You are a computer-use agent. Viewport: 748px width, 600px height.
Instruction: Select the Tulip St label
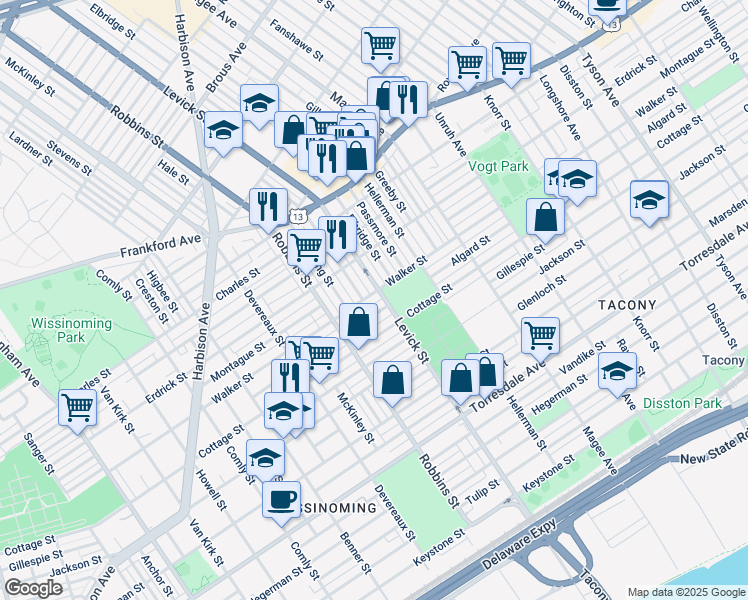482,492
